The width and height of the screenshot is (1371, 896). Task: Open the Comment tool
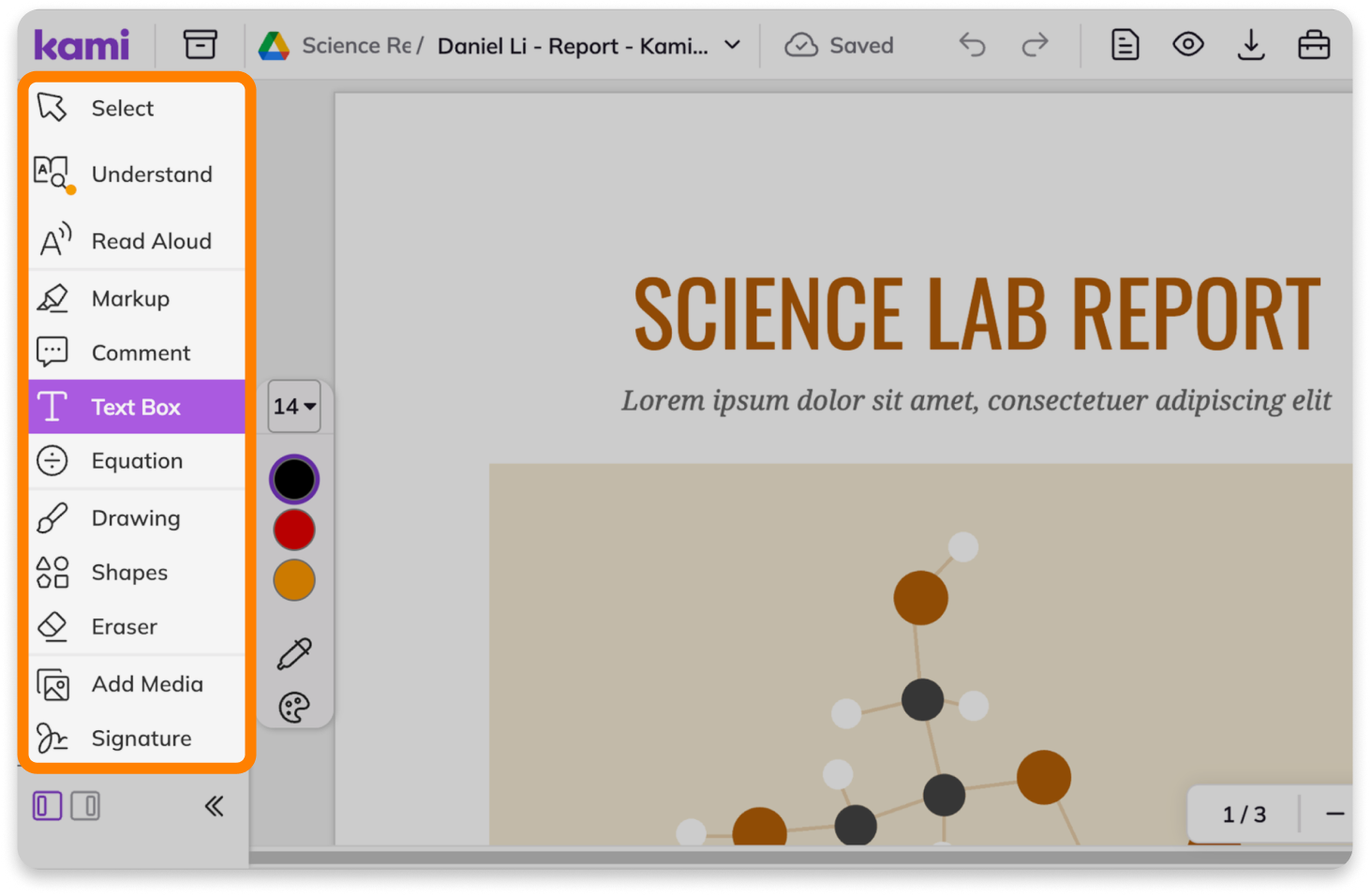click(x=137, y=352)
